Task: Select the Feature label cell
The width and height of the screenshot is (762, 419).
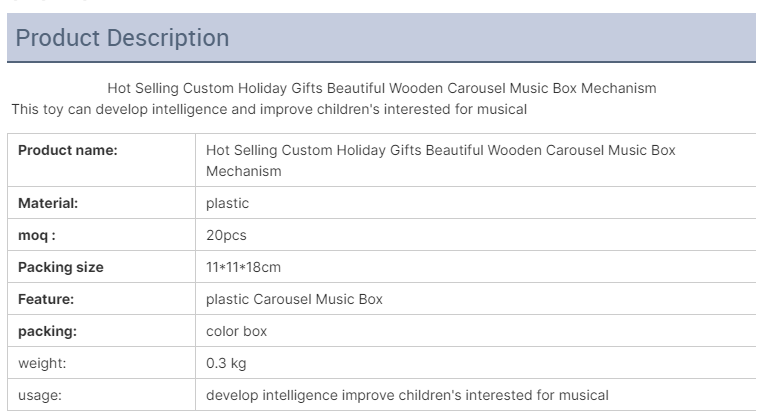Action: (x=102, y=299)
